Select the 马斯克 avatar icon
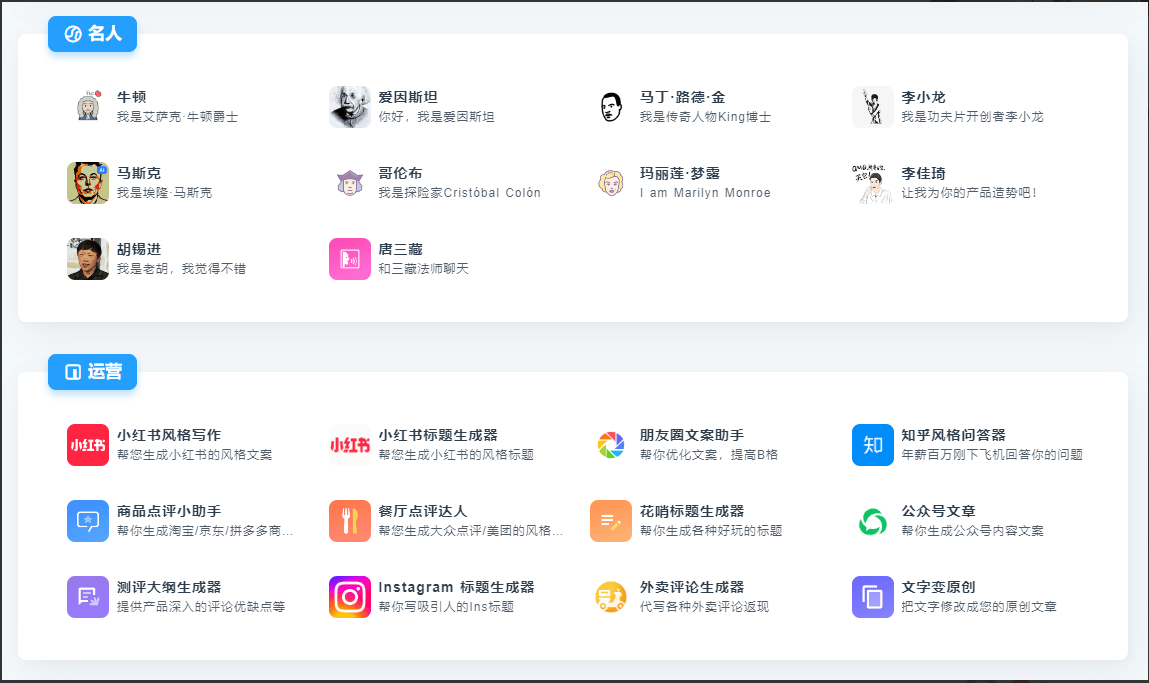 (88, 181)
